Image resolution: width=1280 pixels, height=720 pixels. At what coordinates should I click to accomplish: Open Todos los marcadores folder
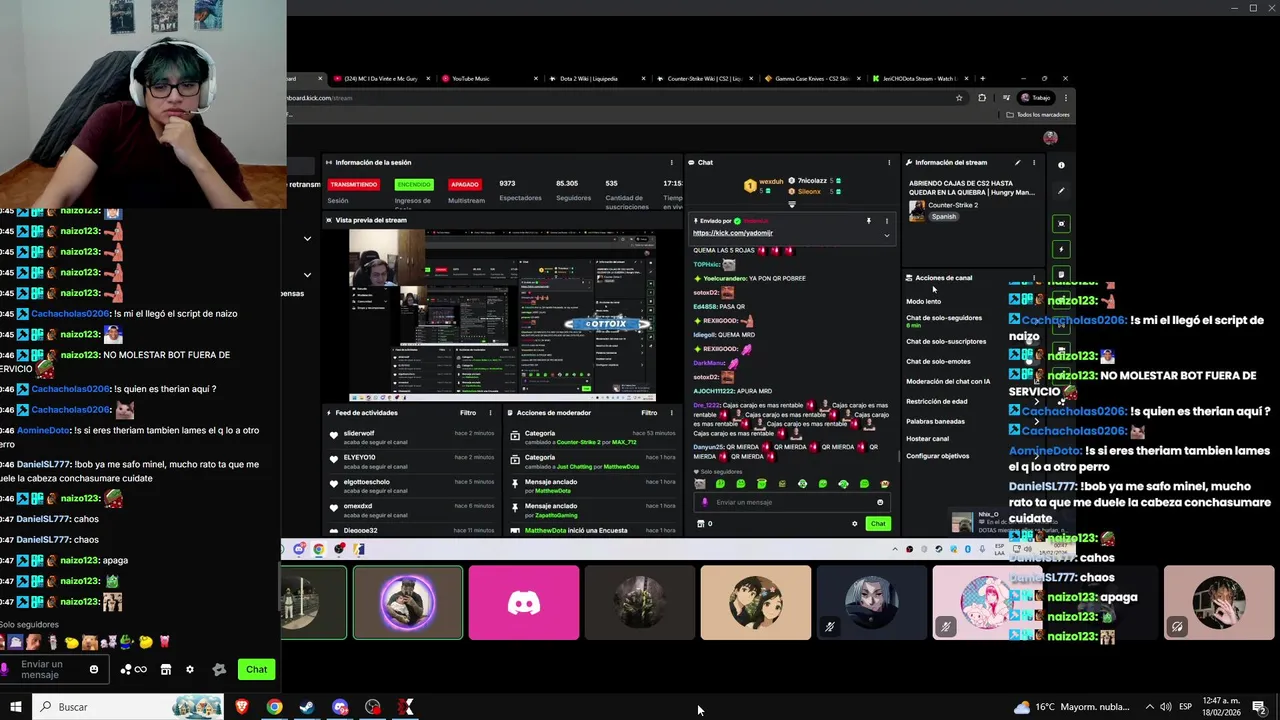1039,114
